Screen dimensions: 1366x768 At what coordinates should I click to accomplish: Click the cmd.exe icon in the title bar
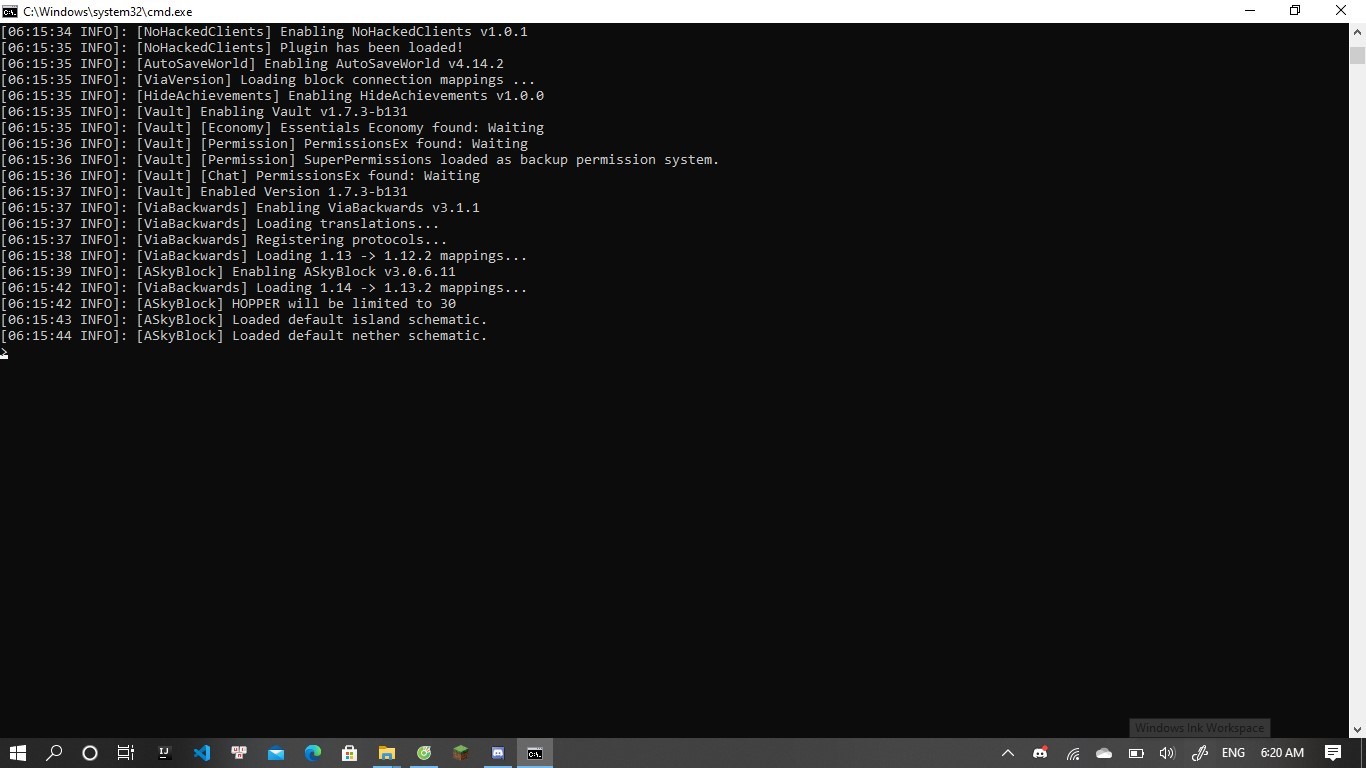(10, 11)
